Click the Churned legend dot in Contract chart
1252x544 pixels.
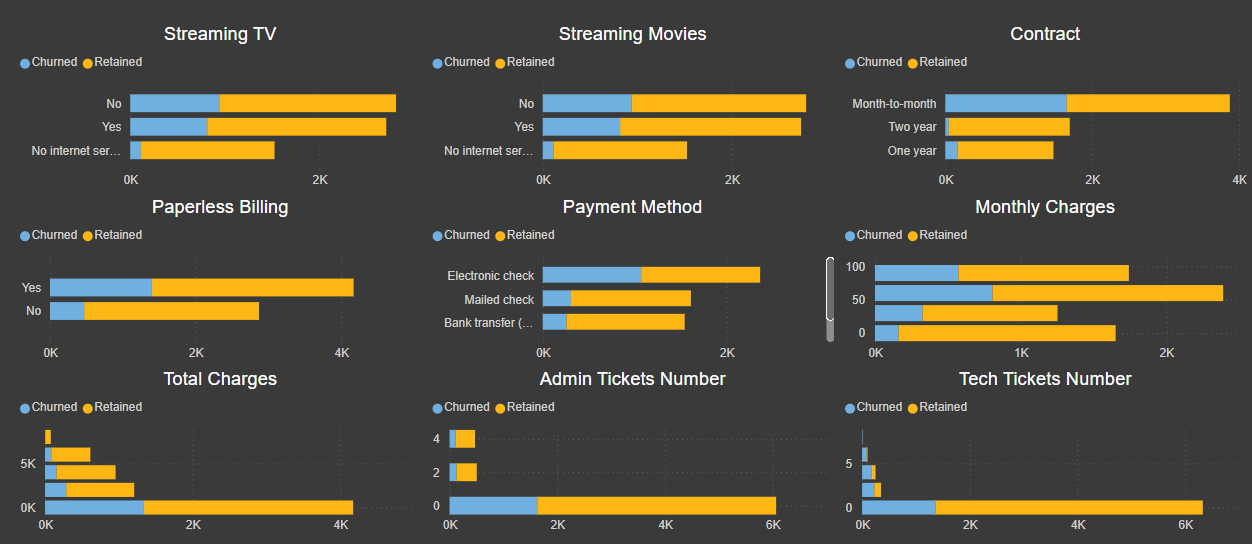[x=850, y=63]
